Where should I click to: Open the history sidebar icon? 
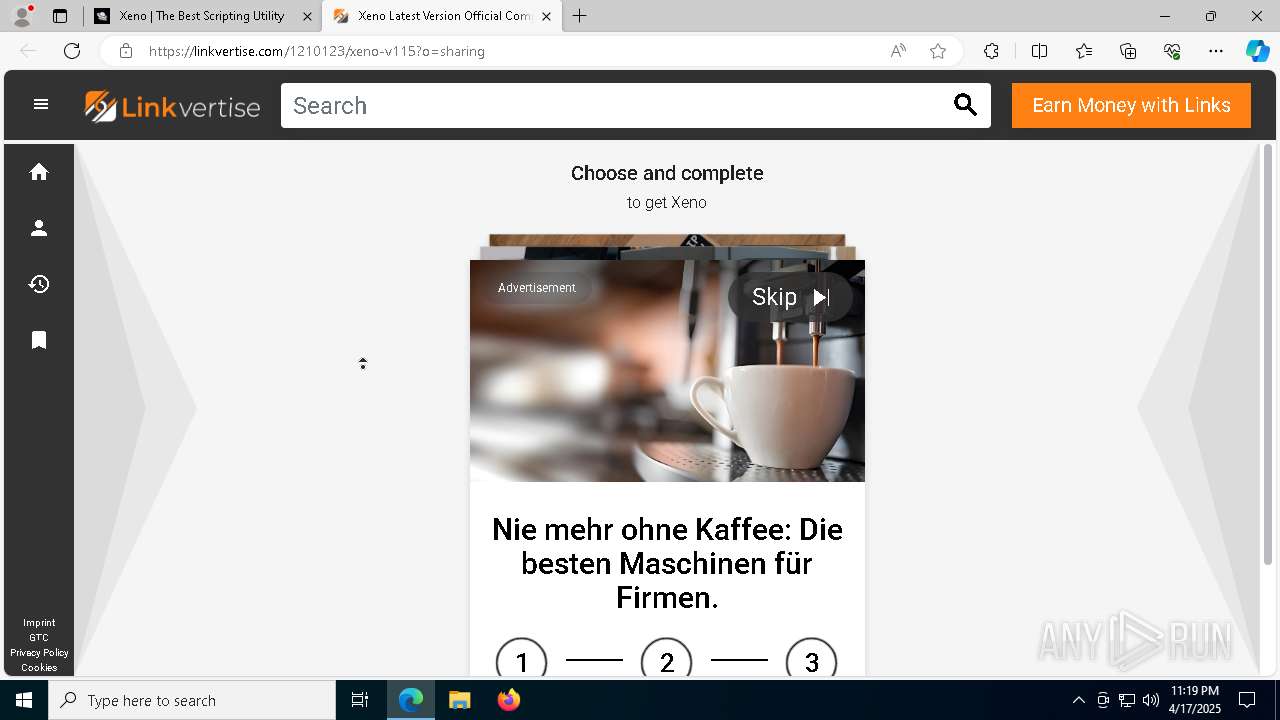pyautogui.click(x=39, y=284)
